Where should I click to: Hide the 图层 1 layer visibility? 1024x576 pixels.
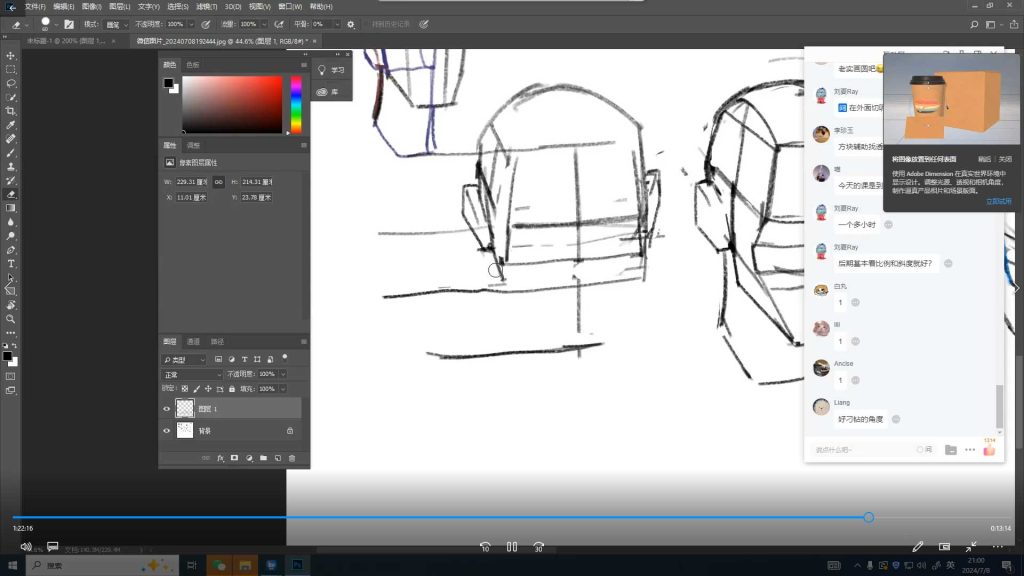[x=167, y=408]
